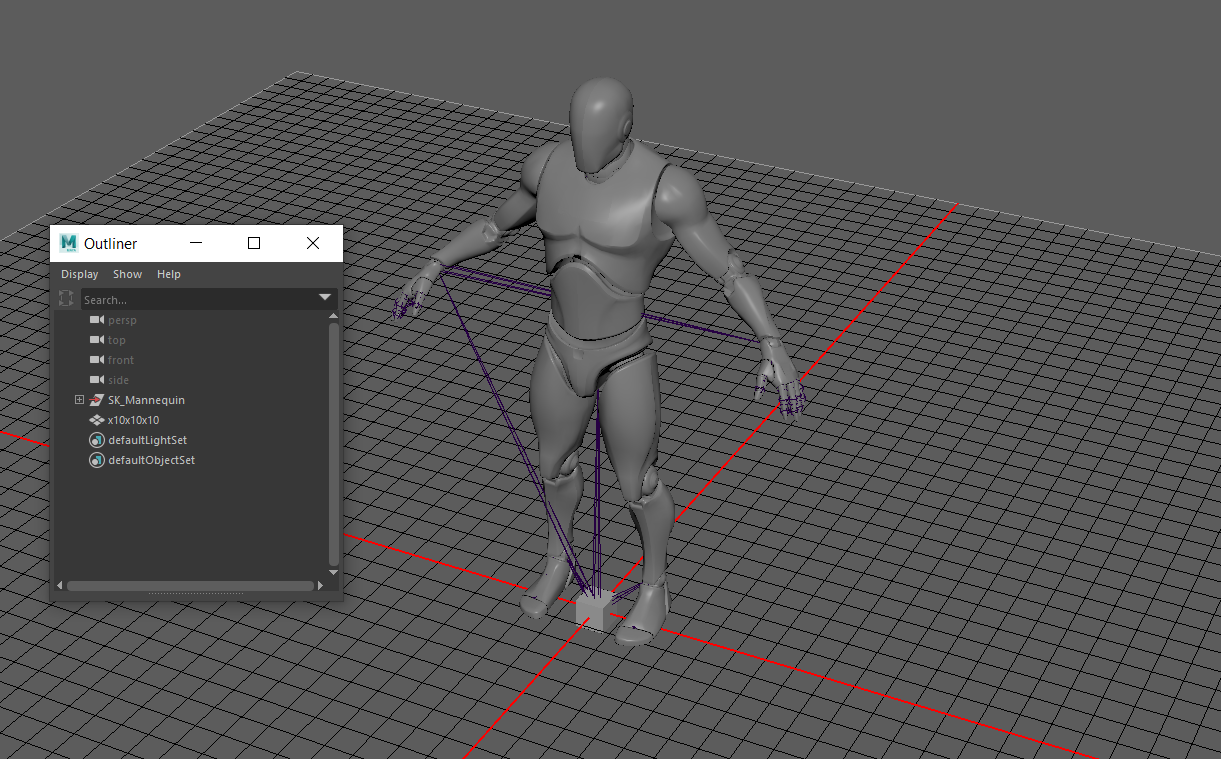Click the Outliner horizontal scrollbar thumb

(190, 586)
